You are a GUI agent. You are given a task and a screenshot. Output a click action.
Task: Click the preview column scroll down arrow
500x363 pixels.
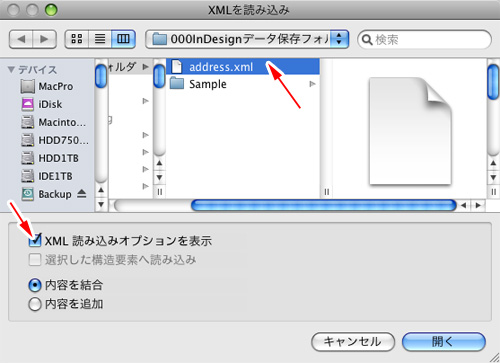click(493, 178)
